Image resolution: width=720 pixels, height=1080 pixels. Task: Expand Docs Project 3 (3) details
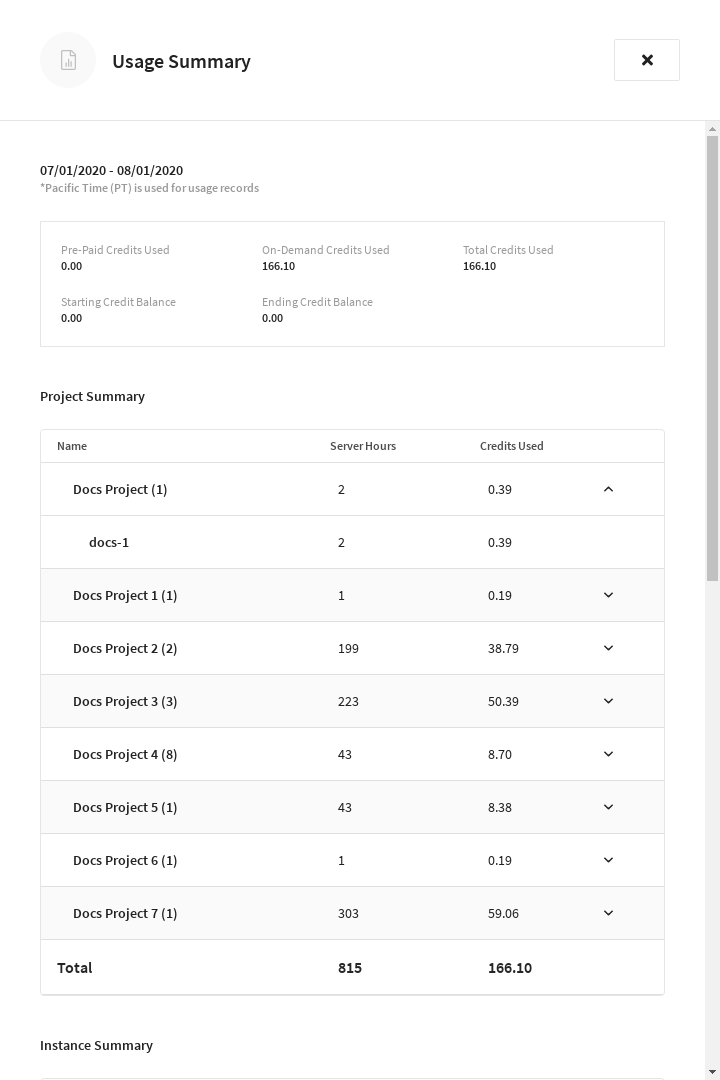pos(608,701)
